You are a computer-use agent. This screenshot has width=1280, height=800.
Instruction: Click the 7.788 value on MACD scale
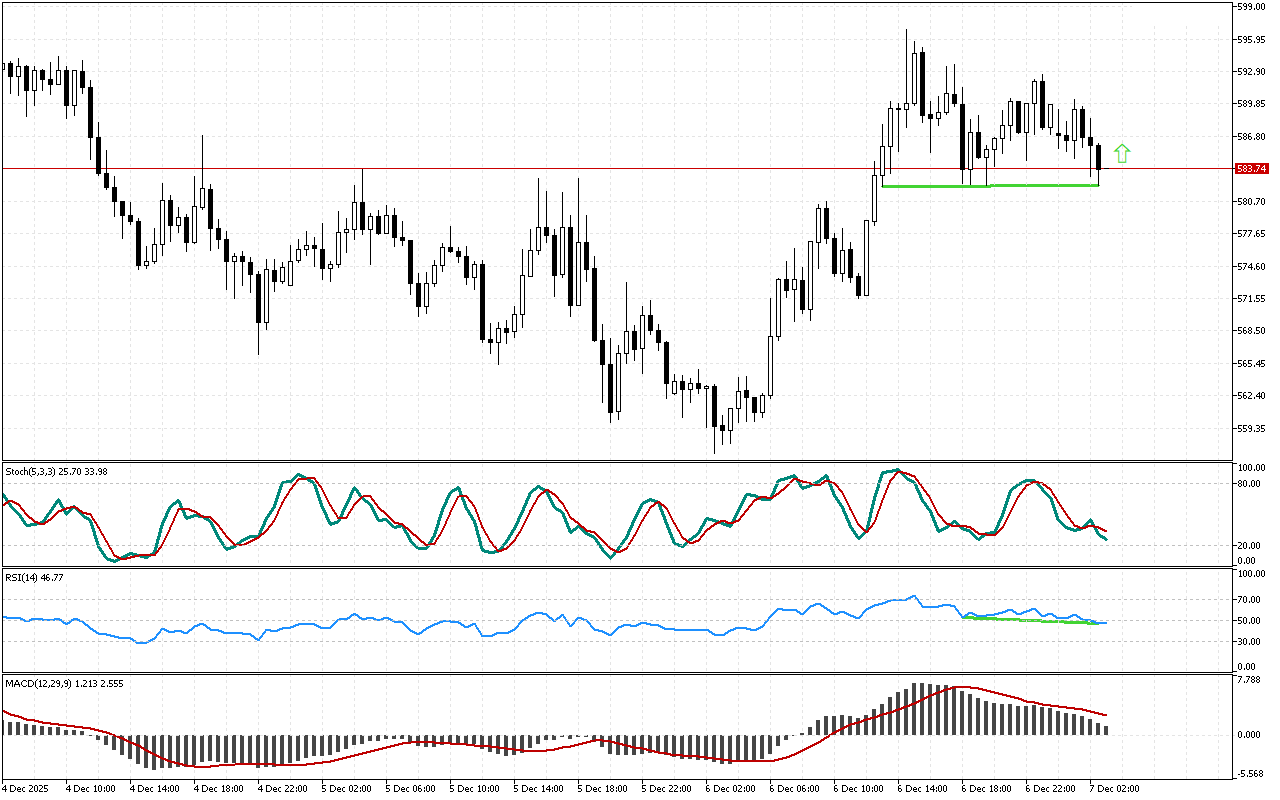click(1250, 680)
